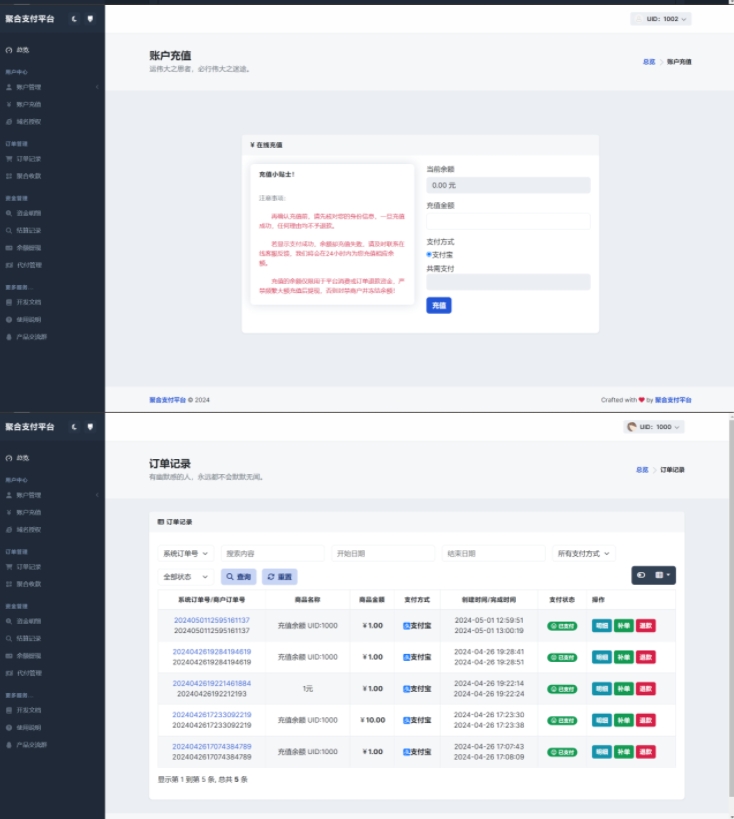Open the 全部状态 status dropdown
The image size is (734, 819).
(x=185, y=577)
